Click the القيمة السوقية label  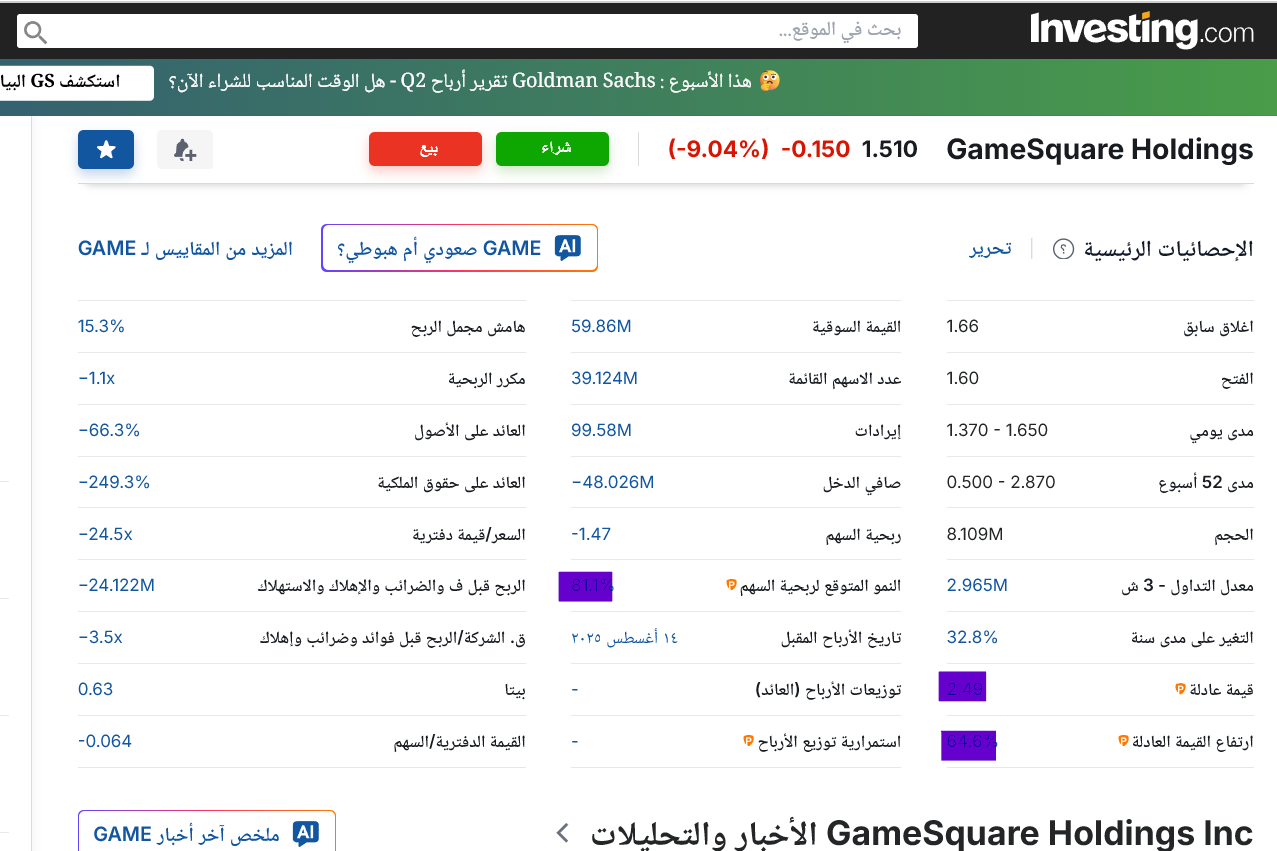click(856, 327)
